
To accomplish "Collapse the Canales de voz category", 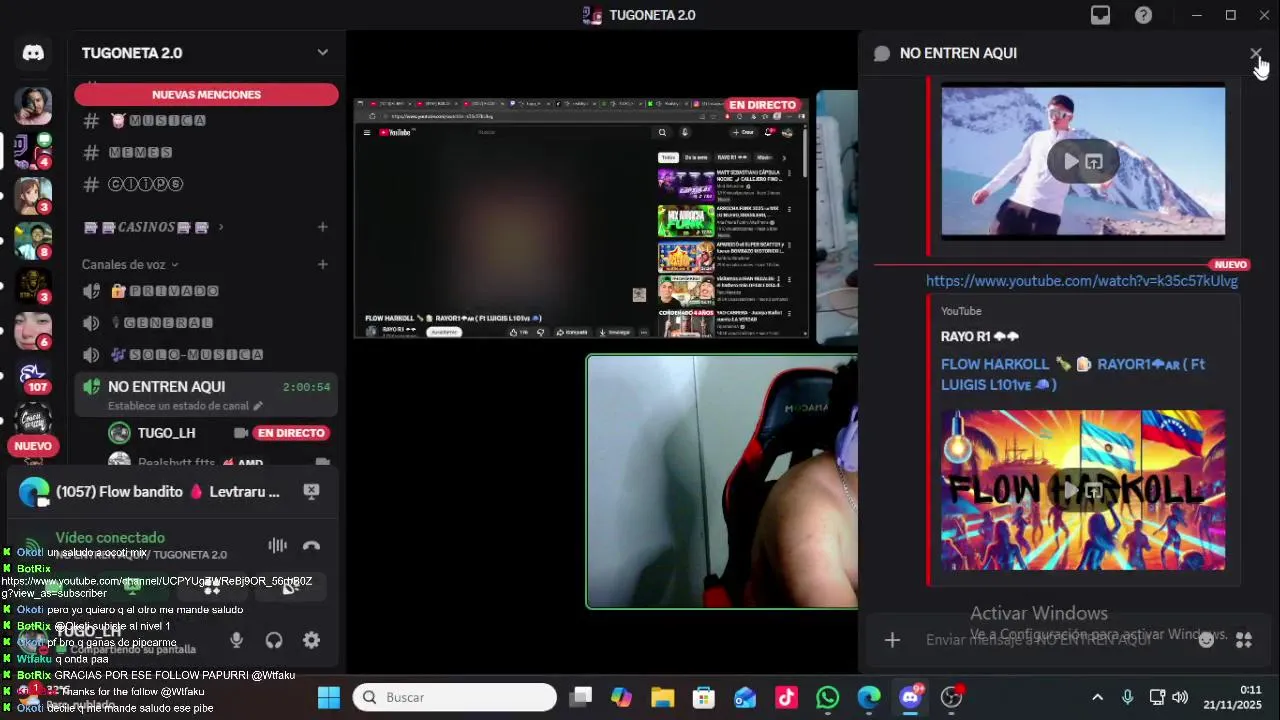I will [130, 264].
